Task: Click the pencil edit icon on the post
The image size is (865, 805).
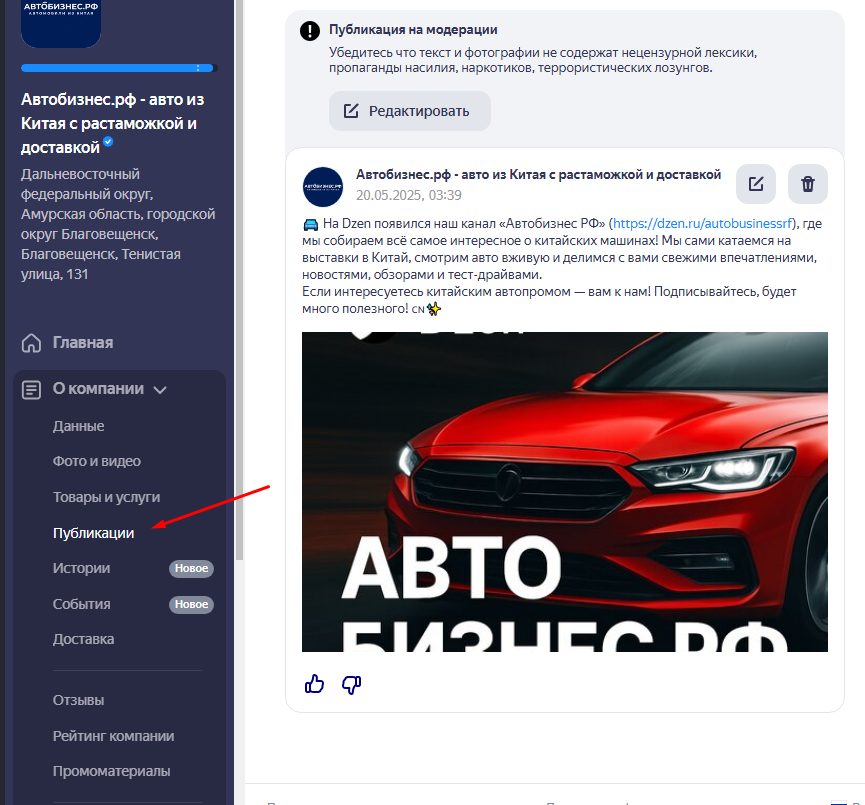Action: click(756, 184)
